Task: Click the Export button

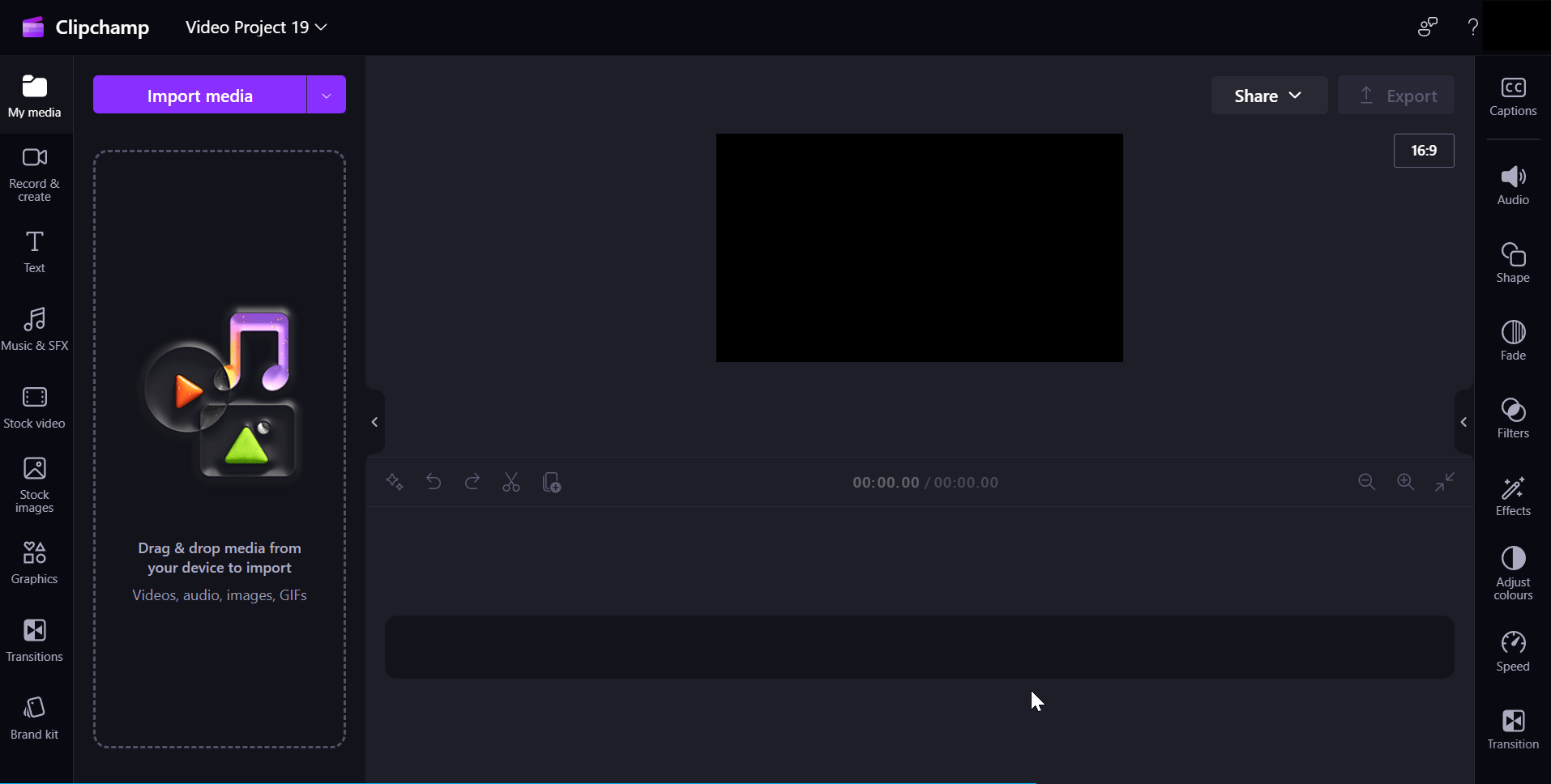Action: [1396, 96]
